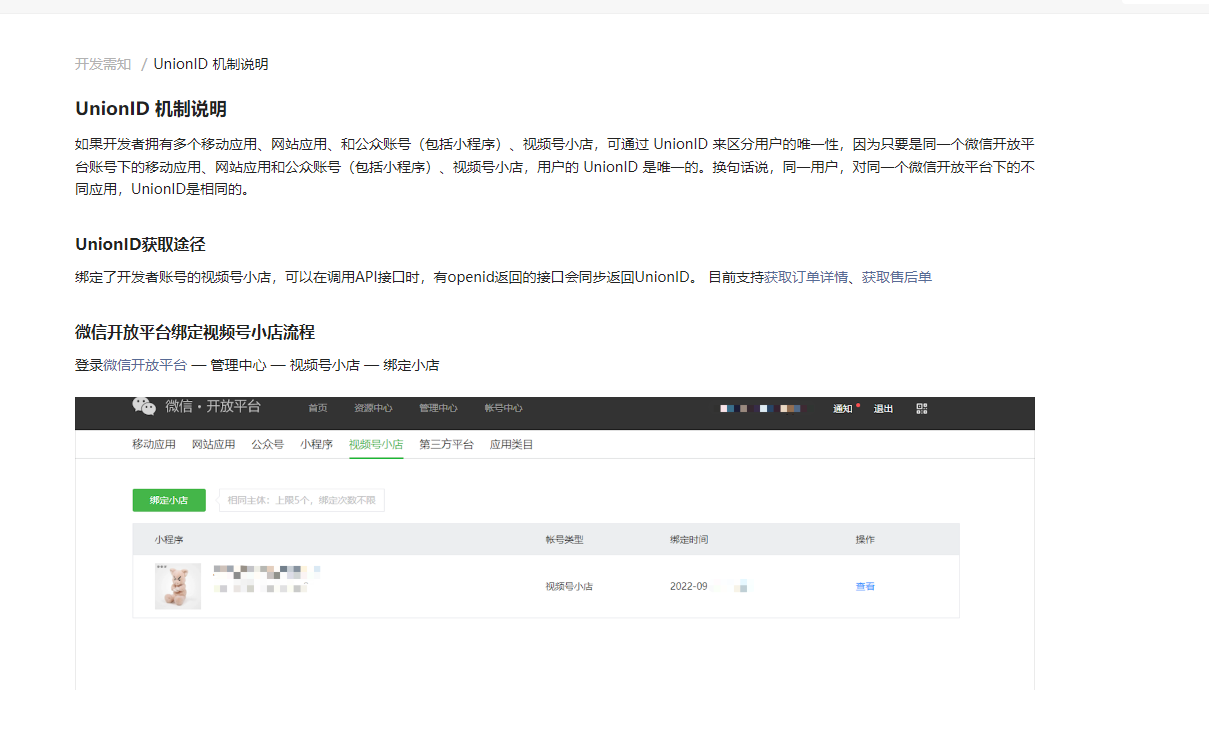Select 帐号中心 in the embedded header
This screenshot has height=729, width=1209.
tap(503, 408)
